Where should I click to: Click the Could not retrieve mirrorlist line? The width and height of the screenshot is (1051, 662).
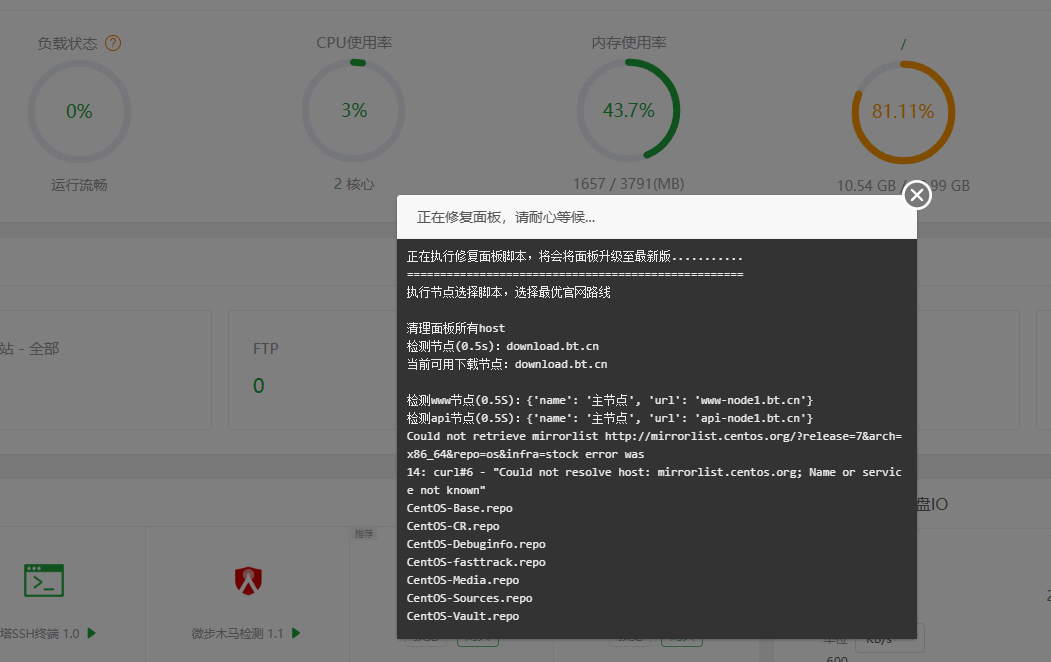[x=654, y=445]
